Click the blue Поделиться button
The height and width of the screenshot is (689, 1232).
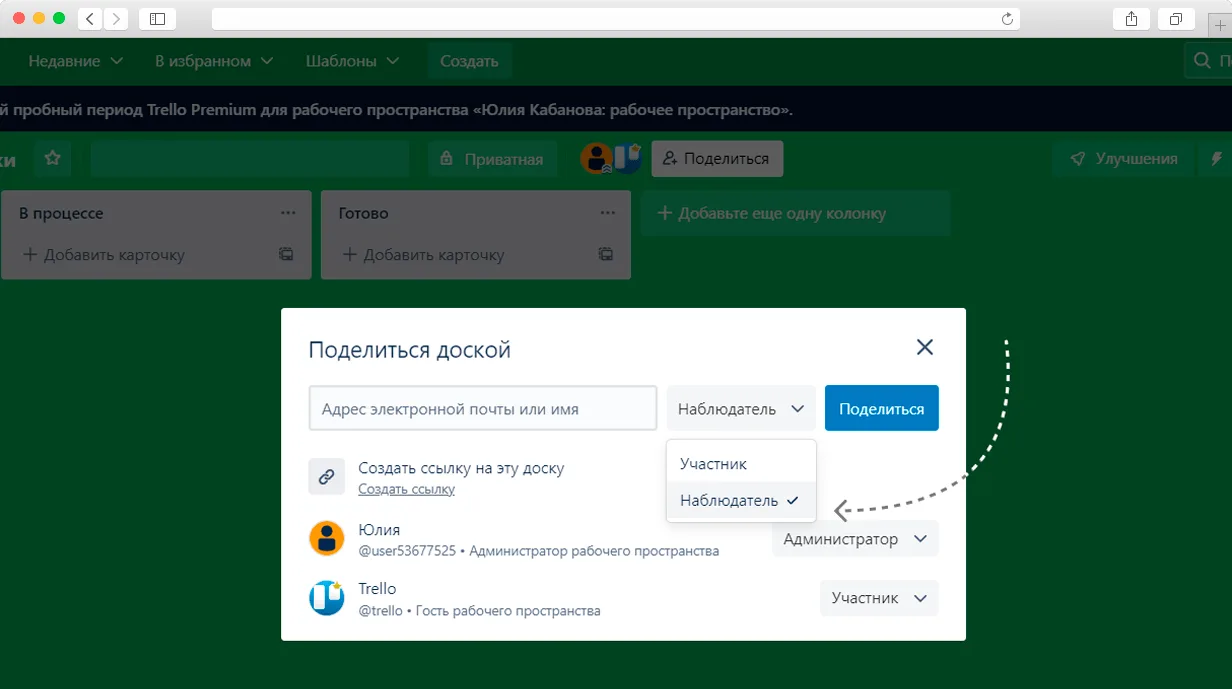coord(881,408)
